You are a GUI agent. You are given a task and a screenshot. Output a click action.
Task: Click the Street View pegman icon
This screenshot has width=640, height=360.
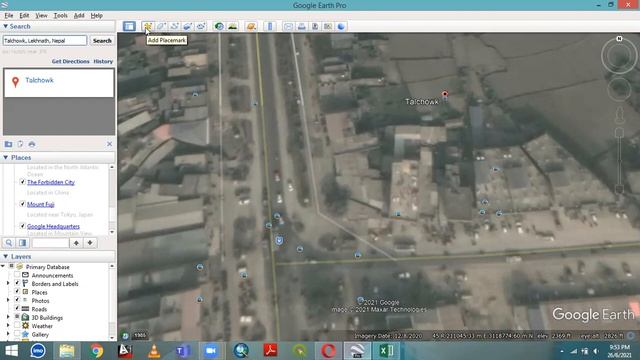(619, 116)
